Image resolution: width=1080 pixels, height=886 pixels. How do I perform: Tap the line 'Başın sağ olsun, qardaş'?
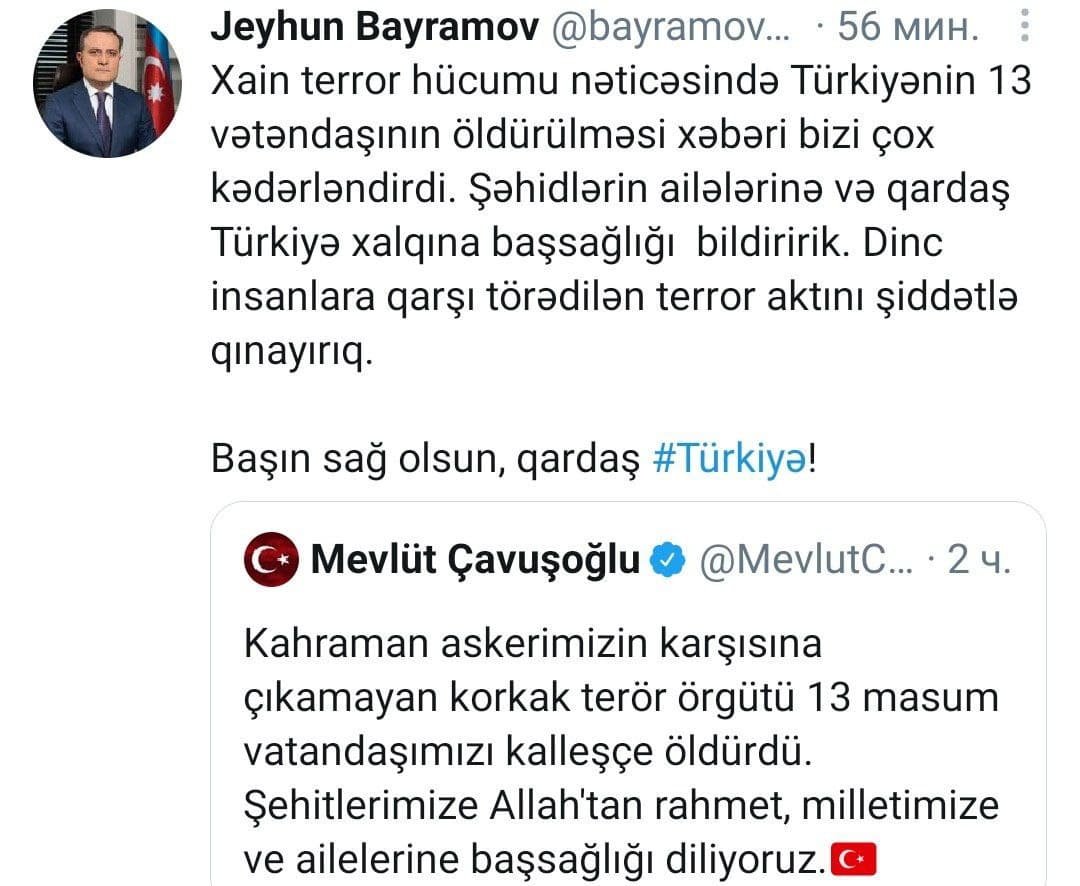tap(426, 458)
